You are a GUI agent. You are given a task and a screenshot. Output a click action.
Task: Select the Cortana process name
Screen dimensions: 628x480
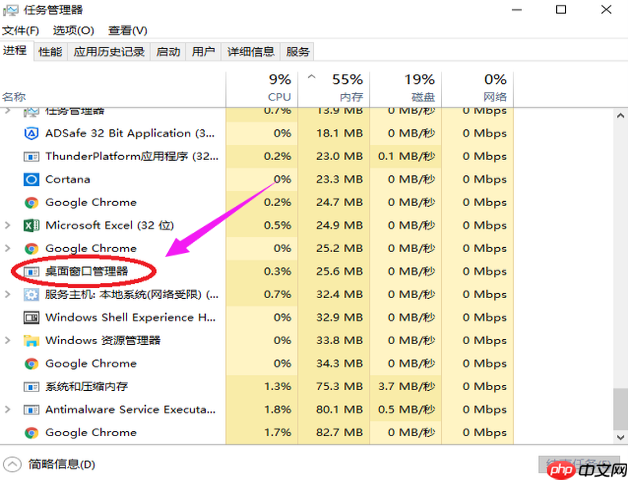[x=68, y=179]
